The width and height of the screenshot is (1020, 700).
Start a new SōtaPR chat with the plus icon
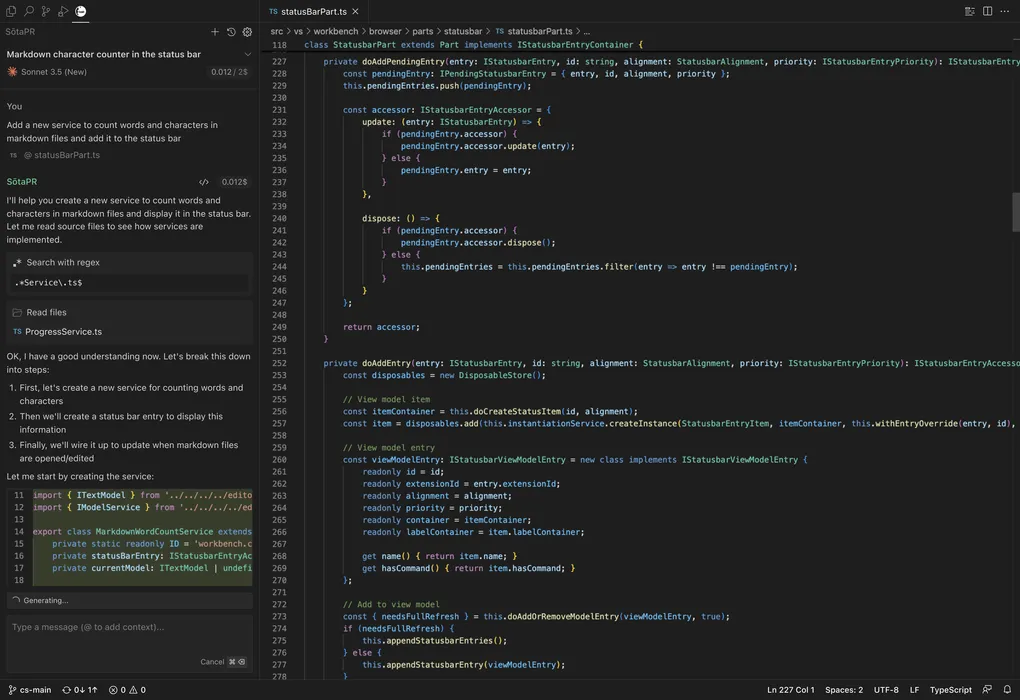pyautogui.click(x=213, y=31)
